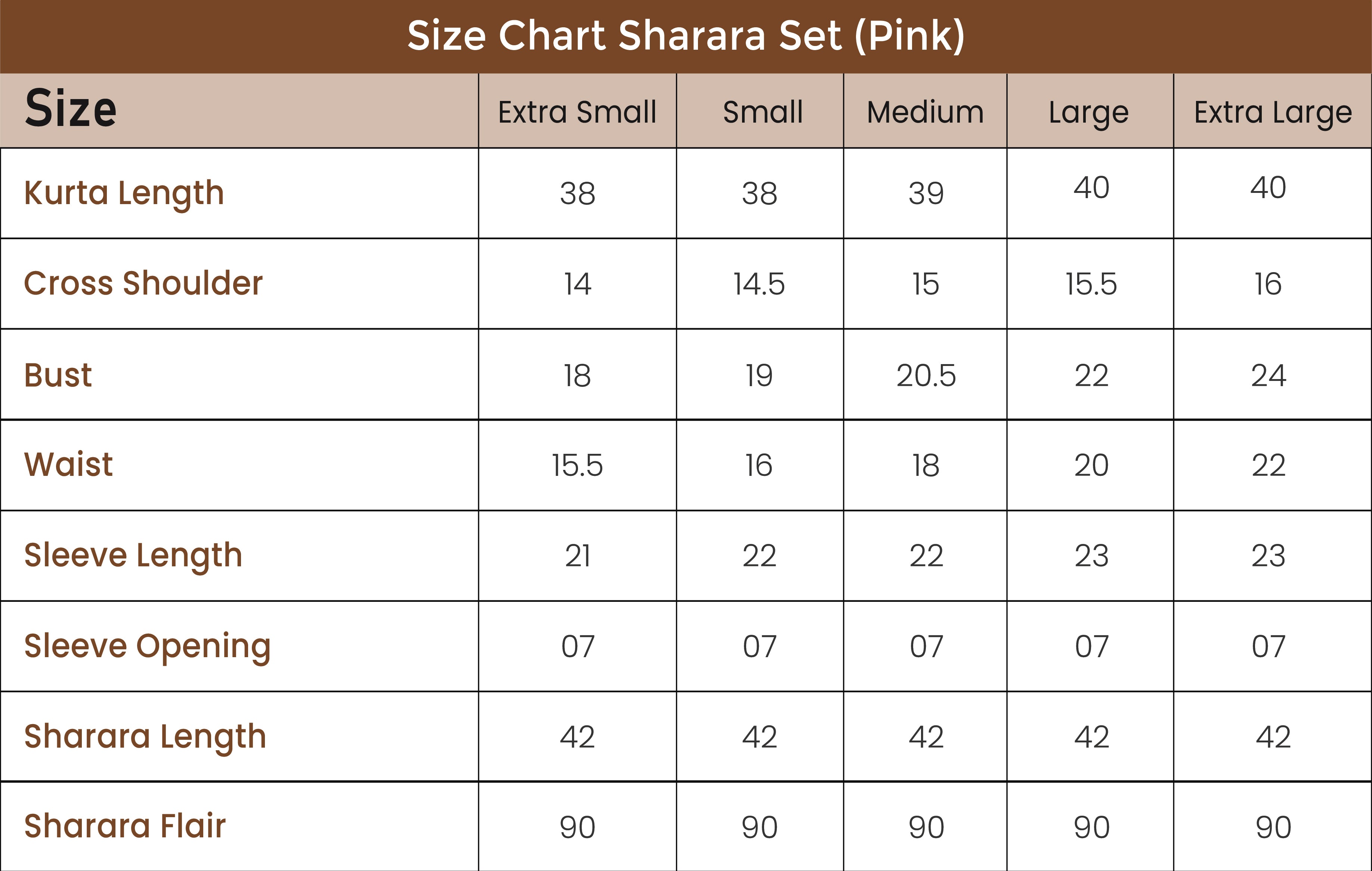Click the Sharara Length row label
Viewport: 1372px width, 871px height.
pos(145,736)
